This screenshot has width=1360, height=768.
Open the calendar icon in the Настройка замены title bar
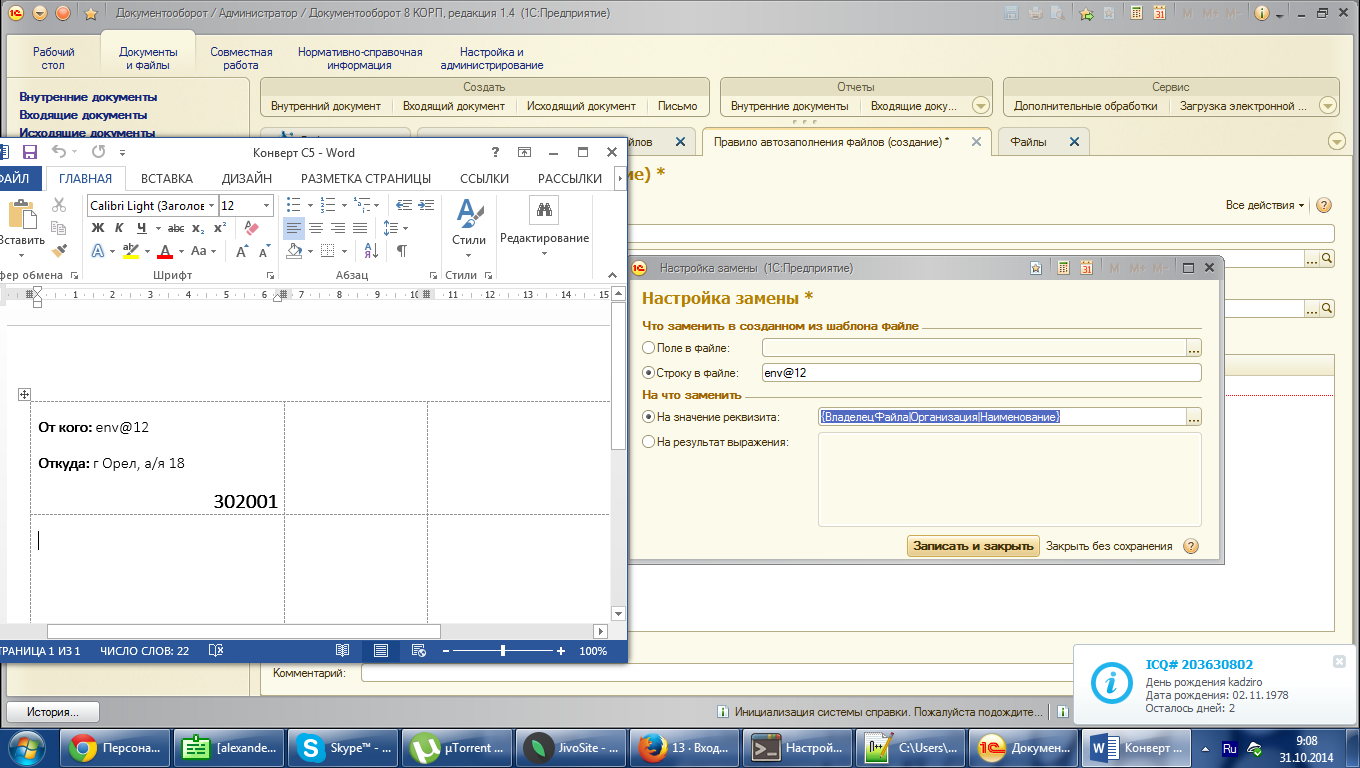pyautogui.click(x=1086, y=268)
